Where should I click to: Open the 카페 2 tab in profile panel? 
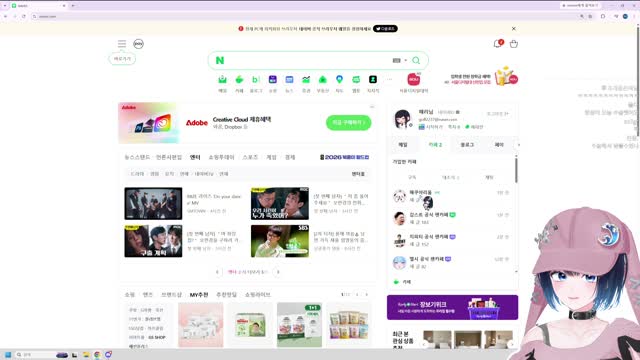(x=435, y=144)
